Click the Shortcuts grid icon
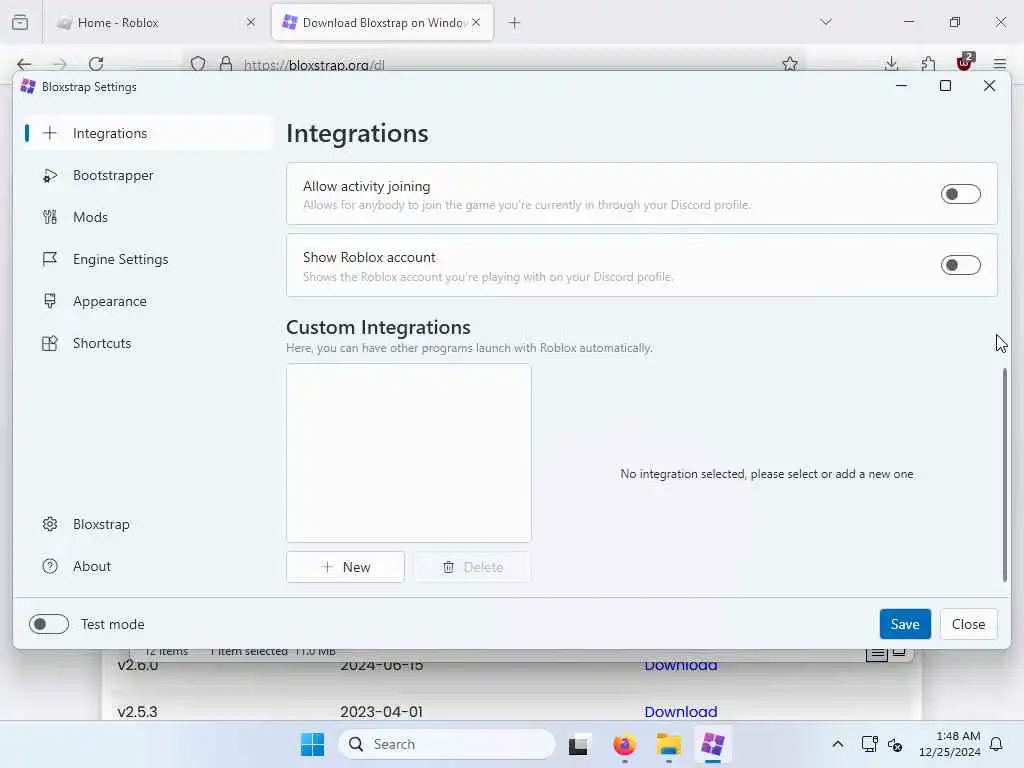 [x=50, y=344]
